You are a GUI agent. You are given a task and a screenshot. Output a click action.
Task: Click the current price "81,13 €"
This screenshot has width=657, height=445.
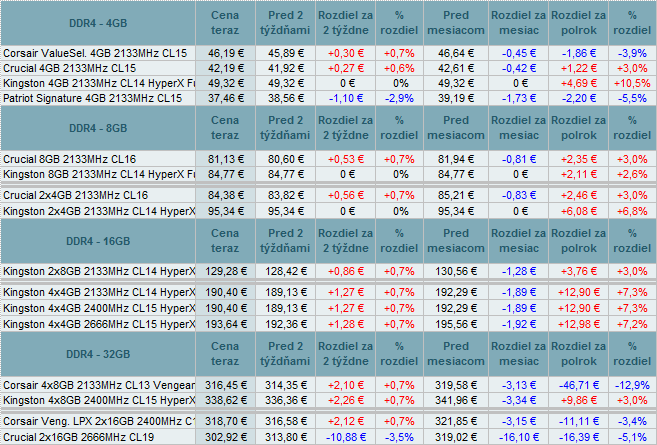click(x=226, y=159)
